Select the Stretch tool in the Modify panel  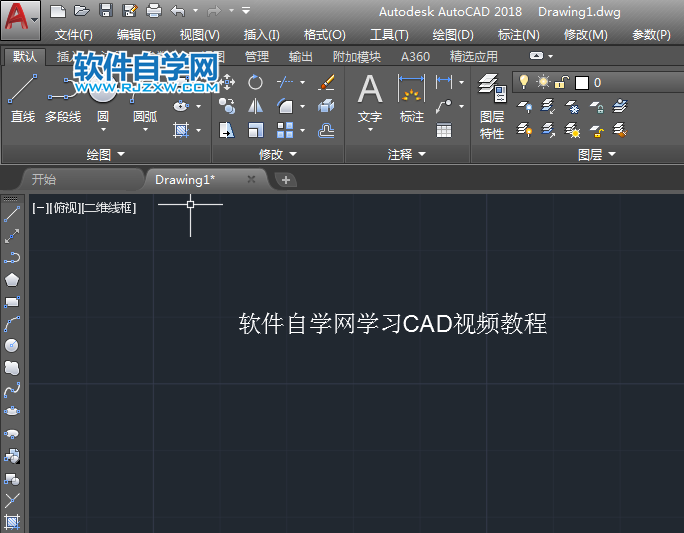227,130
